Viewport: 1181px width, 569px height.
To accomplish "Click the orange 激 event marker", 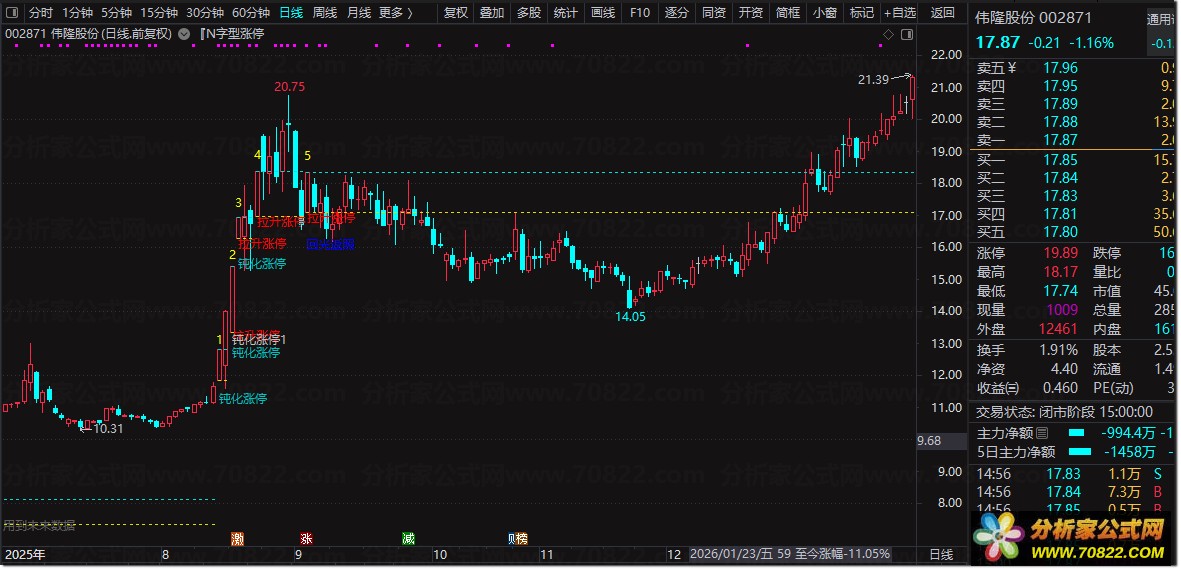I will coord(237,538).
